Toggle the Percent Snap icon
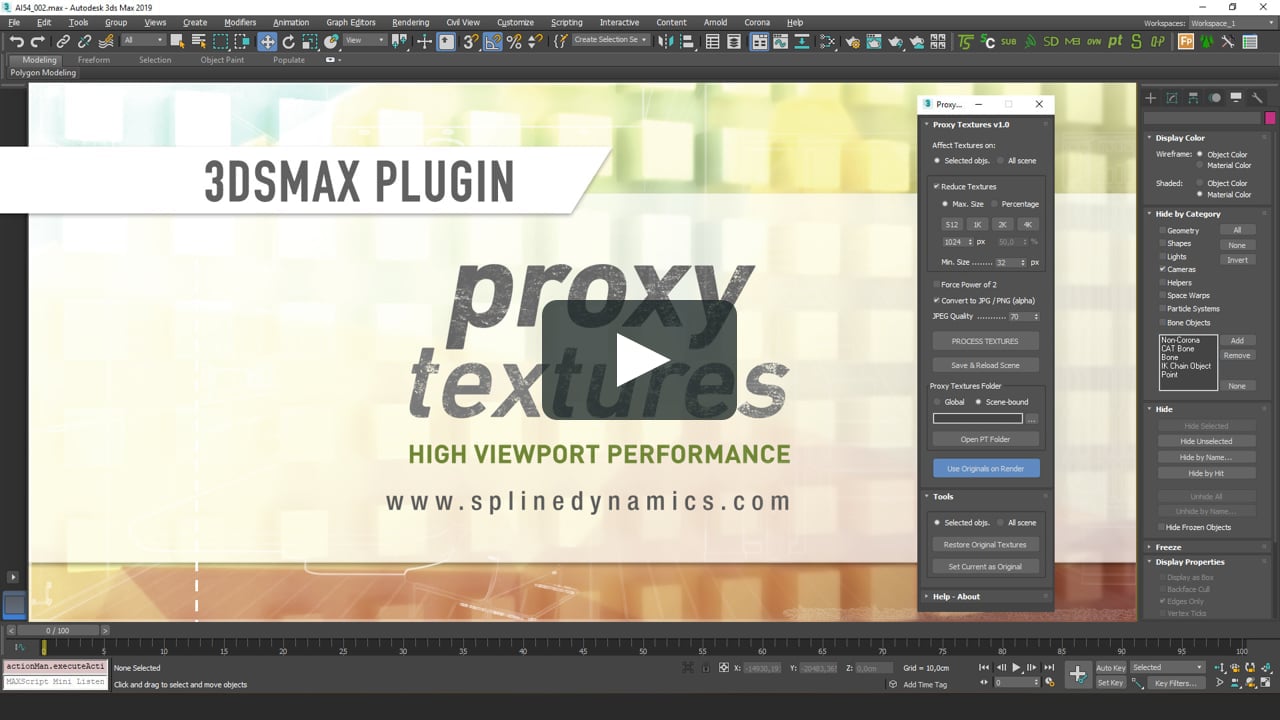1280x720 pixels. [x=514, y=41]
